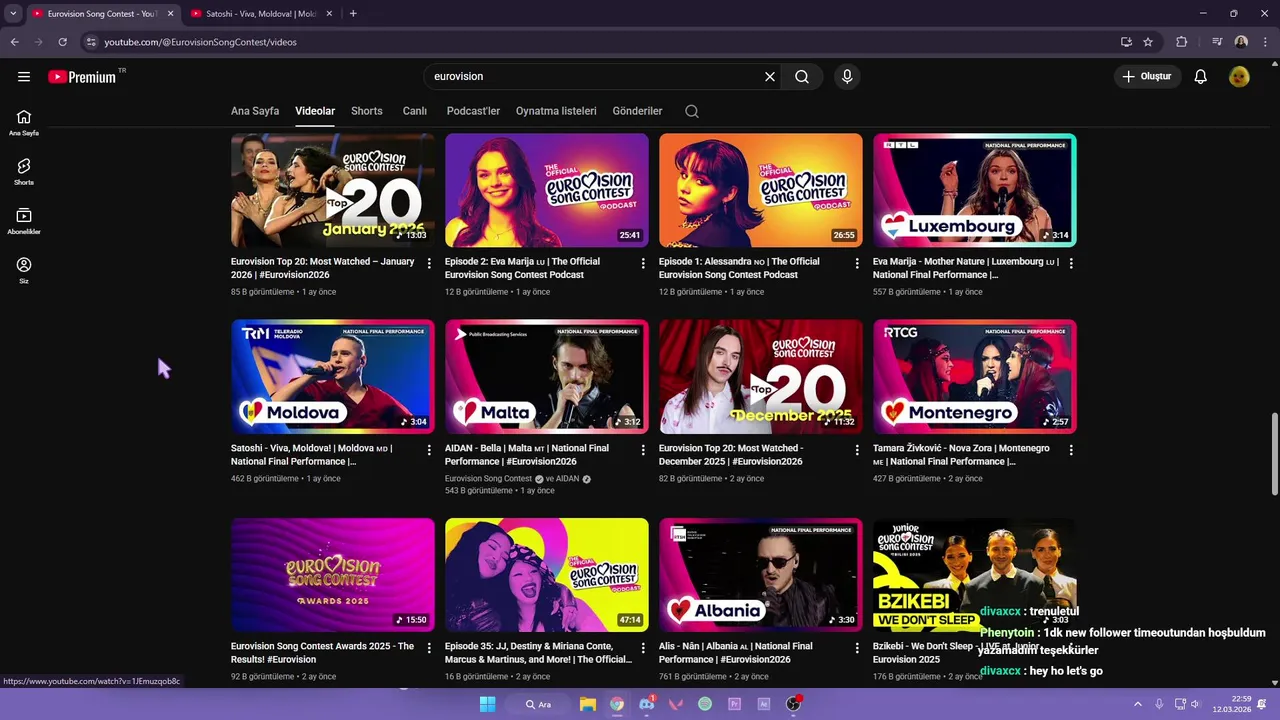1280x720 pixels.
Task: Open Chrome profile picture menu
Action: coord(1241,42)
